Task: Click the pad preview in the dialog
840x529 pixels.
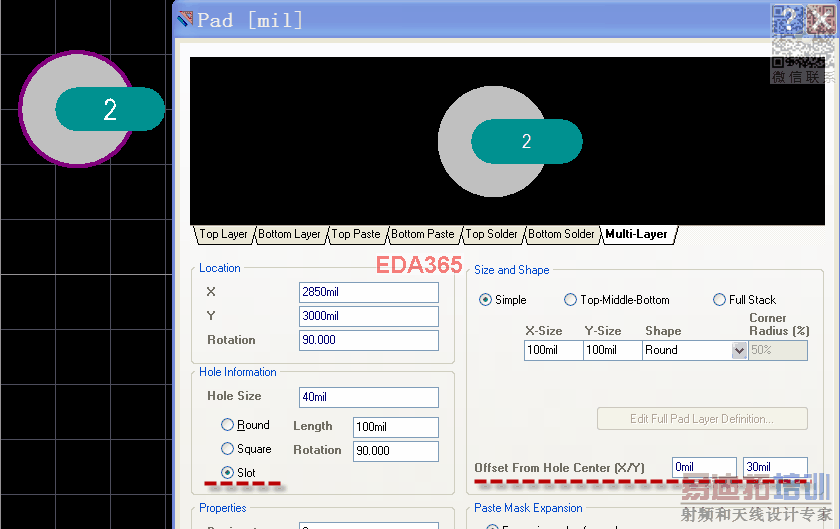Action: point(509,141)
